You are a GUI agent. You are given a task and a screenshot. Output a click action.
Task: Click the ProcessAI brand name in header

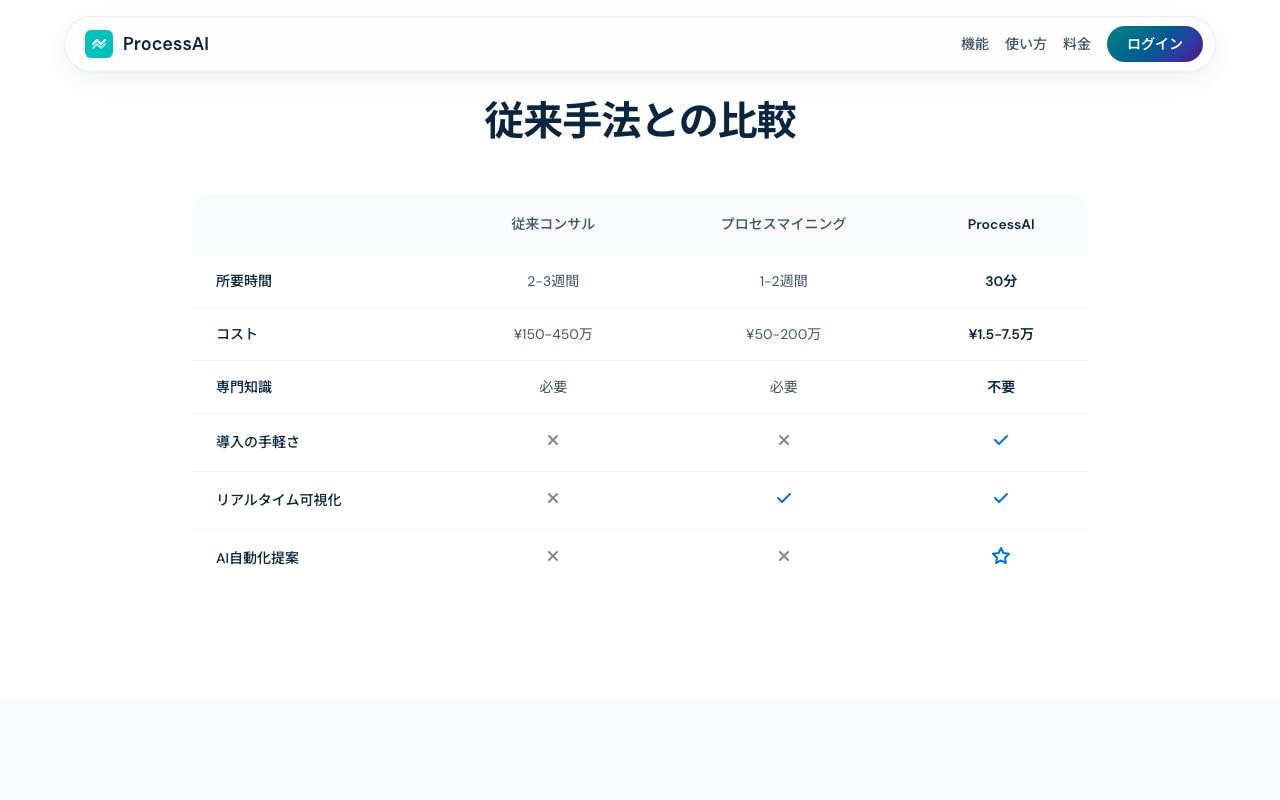pyautogui.click(x=166, y=44)
